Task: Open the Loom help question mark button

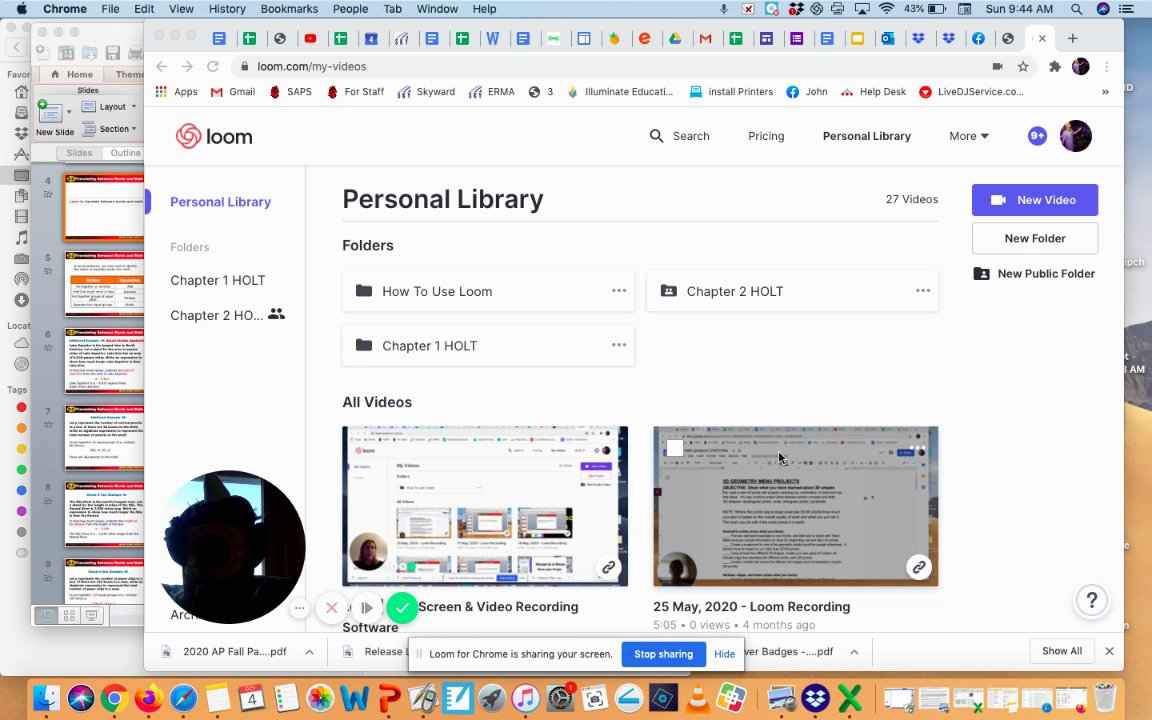Action: click(x=1092, y=600)
